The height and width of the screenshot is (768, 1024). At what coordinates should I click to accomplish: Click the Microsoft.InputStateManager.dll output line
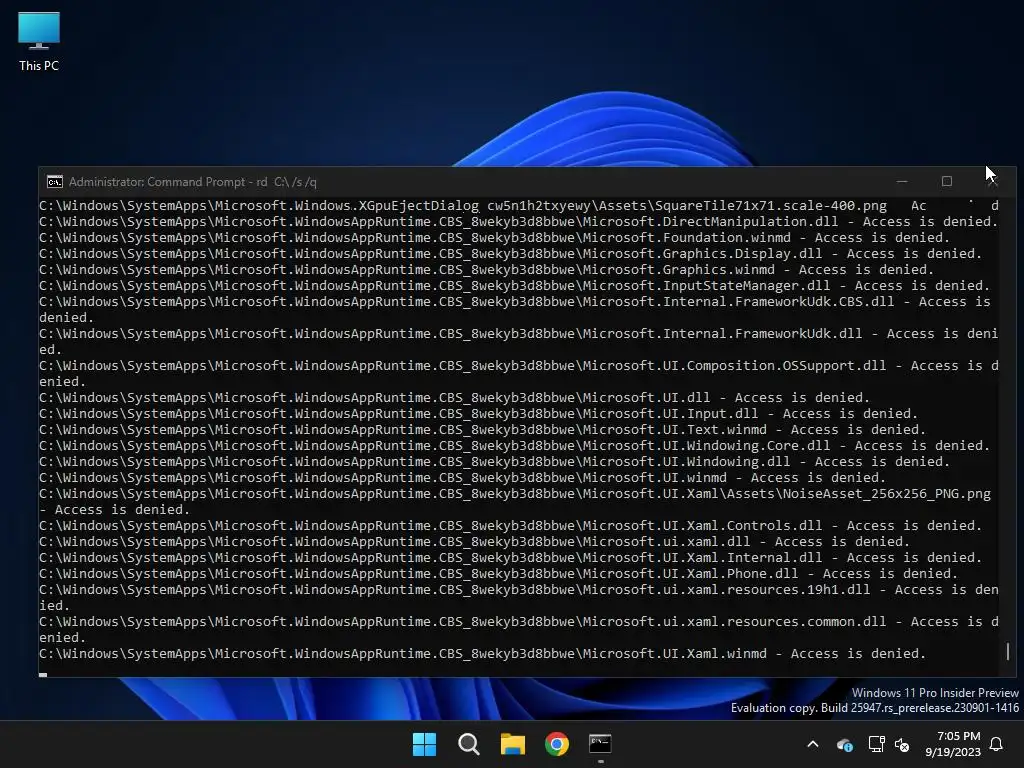click(515, 285)
